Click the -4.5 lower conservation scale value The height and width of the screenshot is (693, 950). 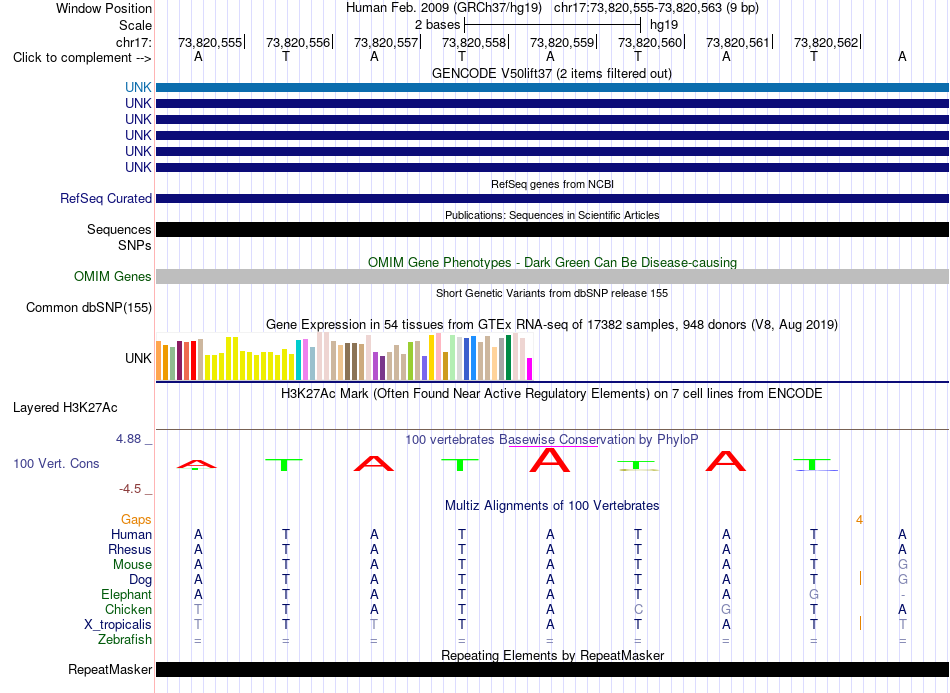click(130, 489)
